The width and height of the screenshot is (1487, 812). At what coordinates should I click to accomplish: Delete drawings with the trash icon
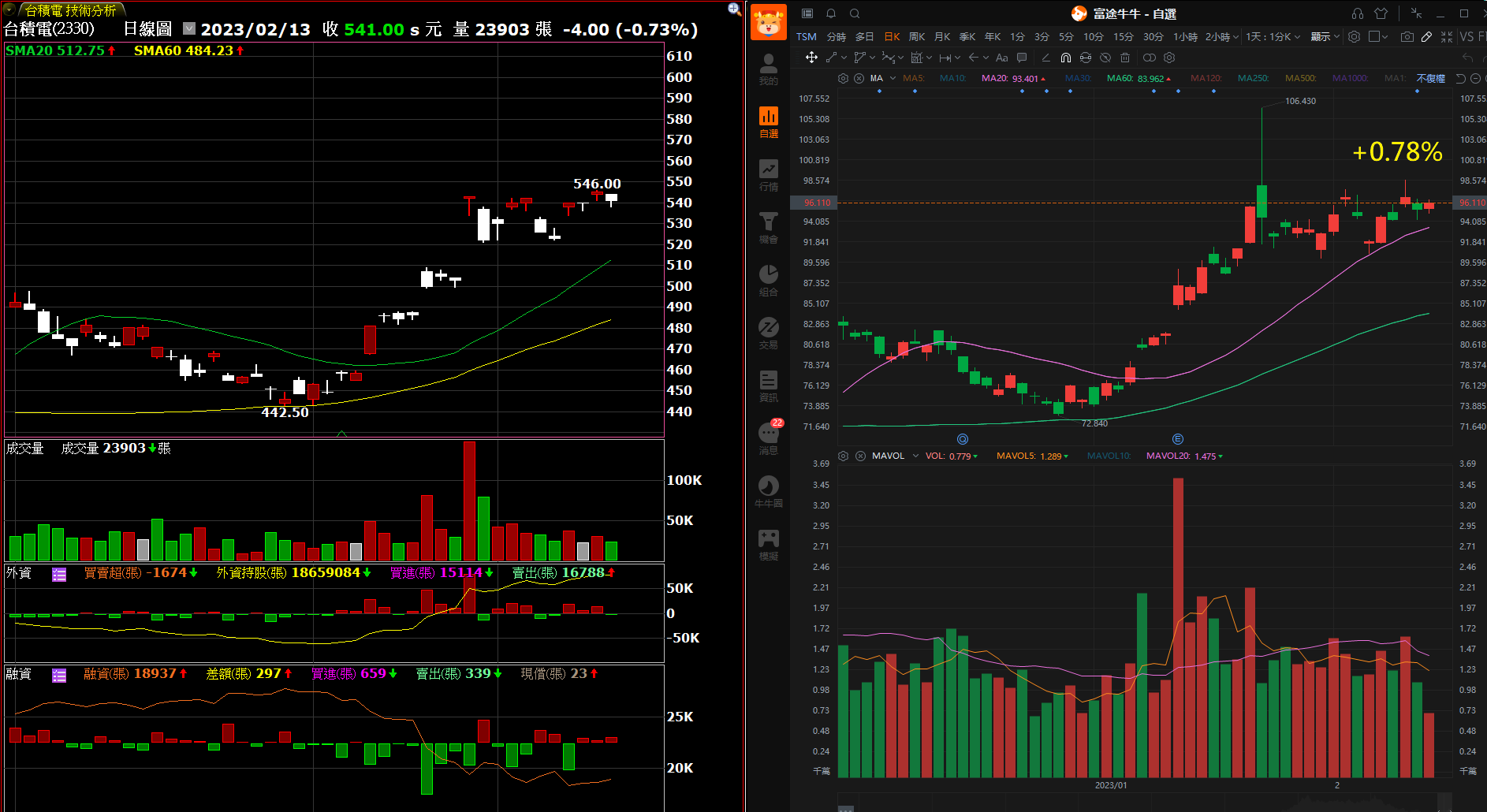(x=1125, y=58)
